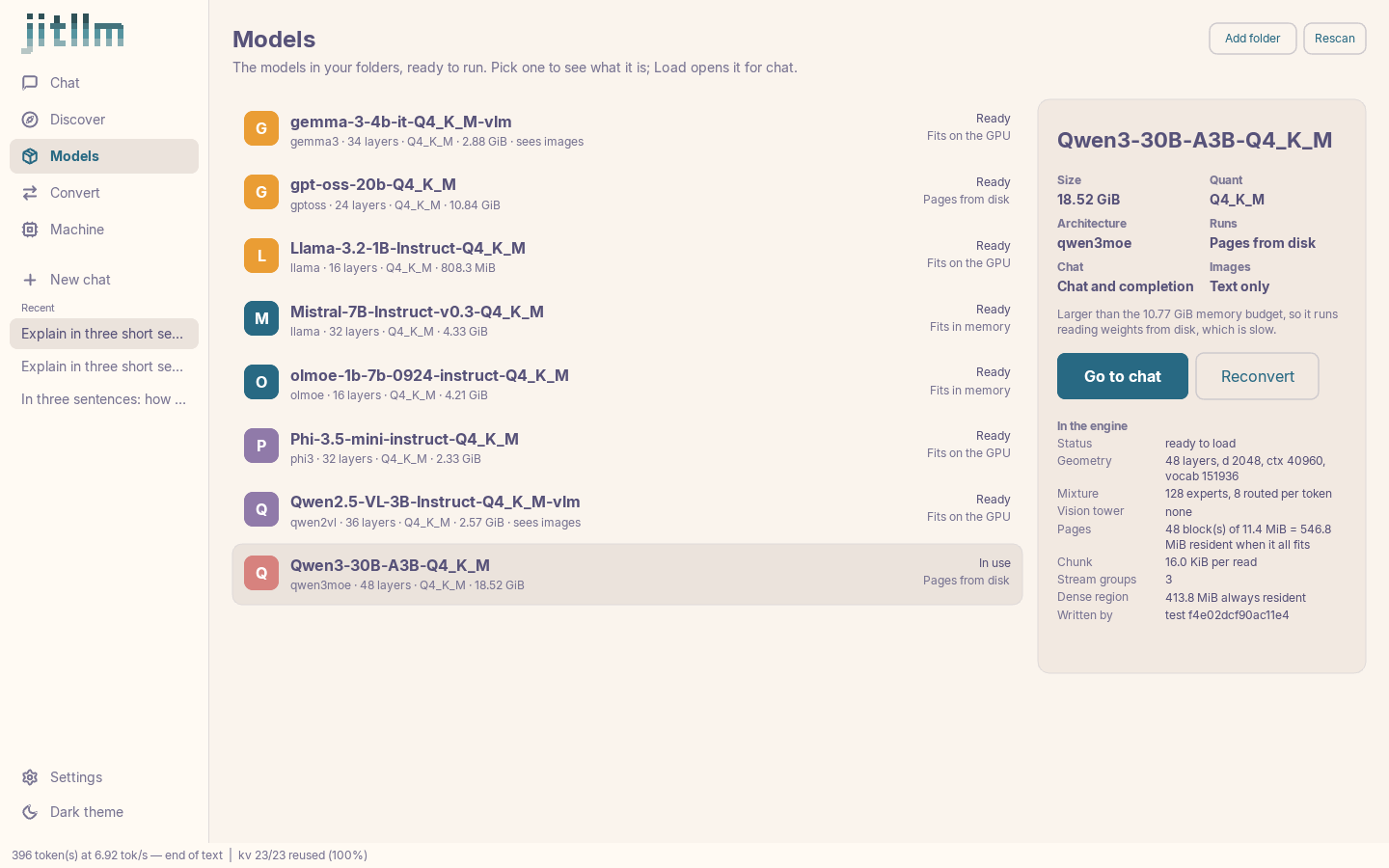Select the Qwen3-30B-A3B-Q4_K_M list row title
The image size is (1389, 868).
click(x=390, y=565)
